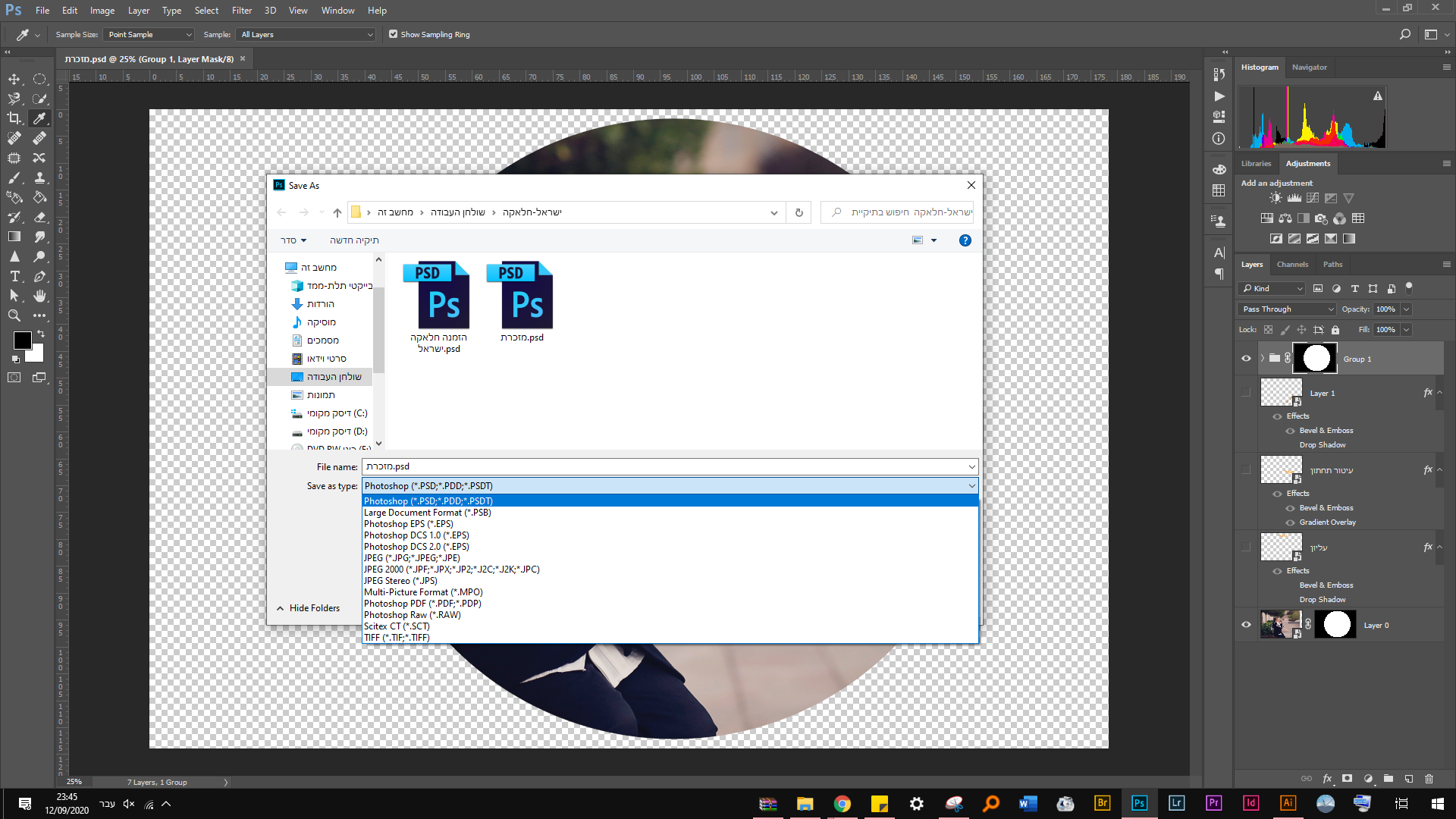Toggle visibility of Layer 0
The width and height of the screenshot is (1456, 819).
coord(1246,625)
